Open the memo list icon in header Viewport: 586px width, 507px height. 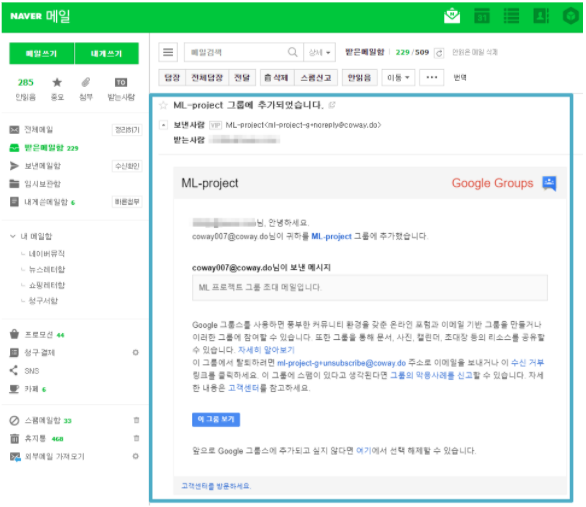point(511,16)
